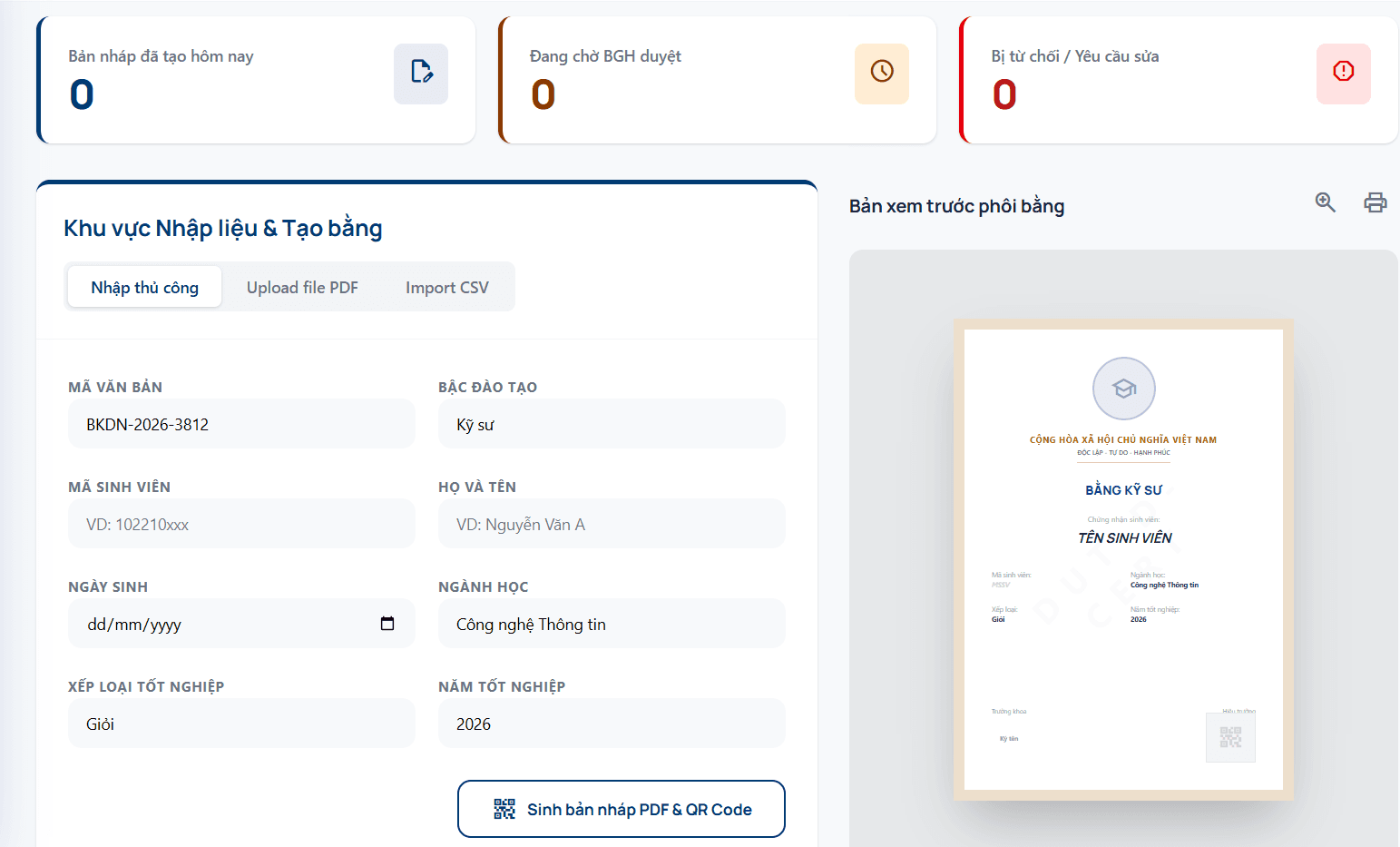This screenshot has width=1400, height=847.
Task: Click Sinh bản nháp PDF & QR Code button
Action: 622,809
